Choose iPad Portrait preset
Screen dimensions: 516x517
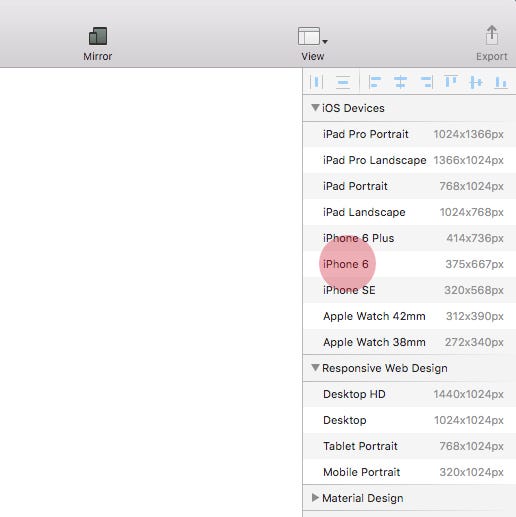pyautogui.click(x=409, y=186)
